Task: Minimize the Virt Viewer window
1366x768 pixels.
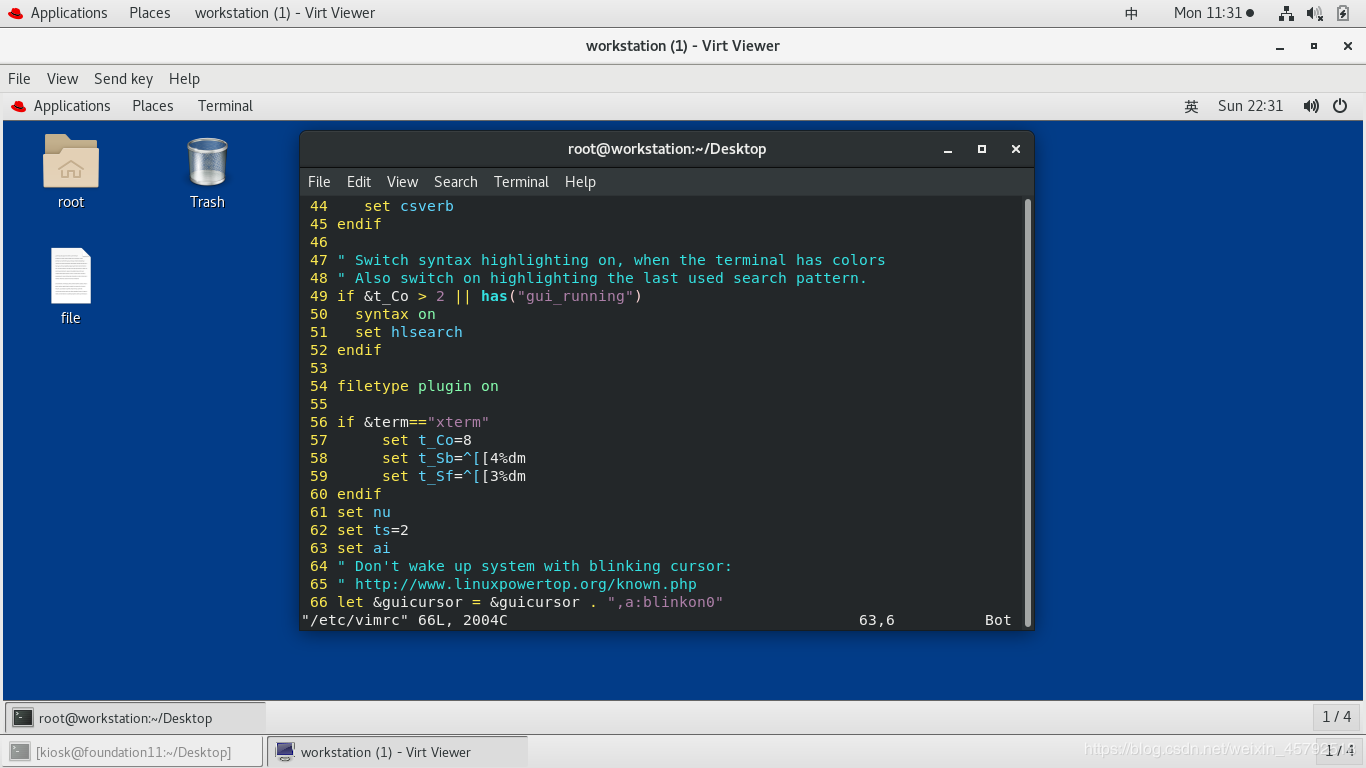Action: (x=1280, y=46)
